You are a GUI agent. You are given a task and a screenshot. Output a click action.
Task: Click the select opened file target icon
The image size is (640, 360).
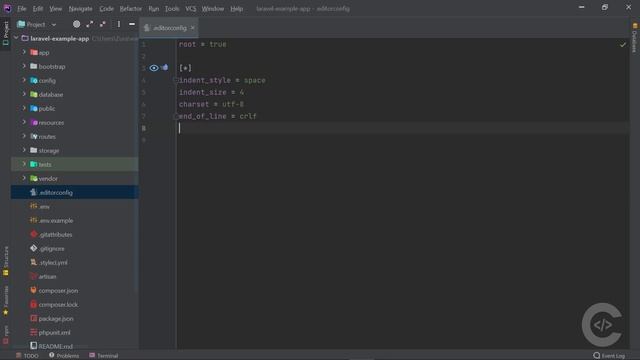coord(76,24)
